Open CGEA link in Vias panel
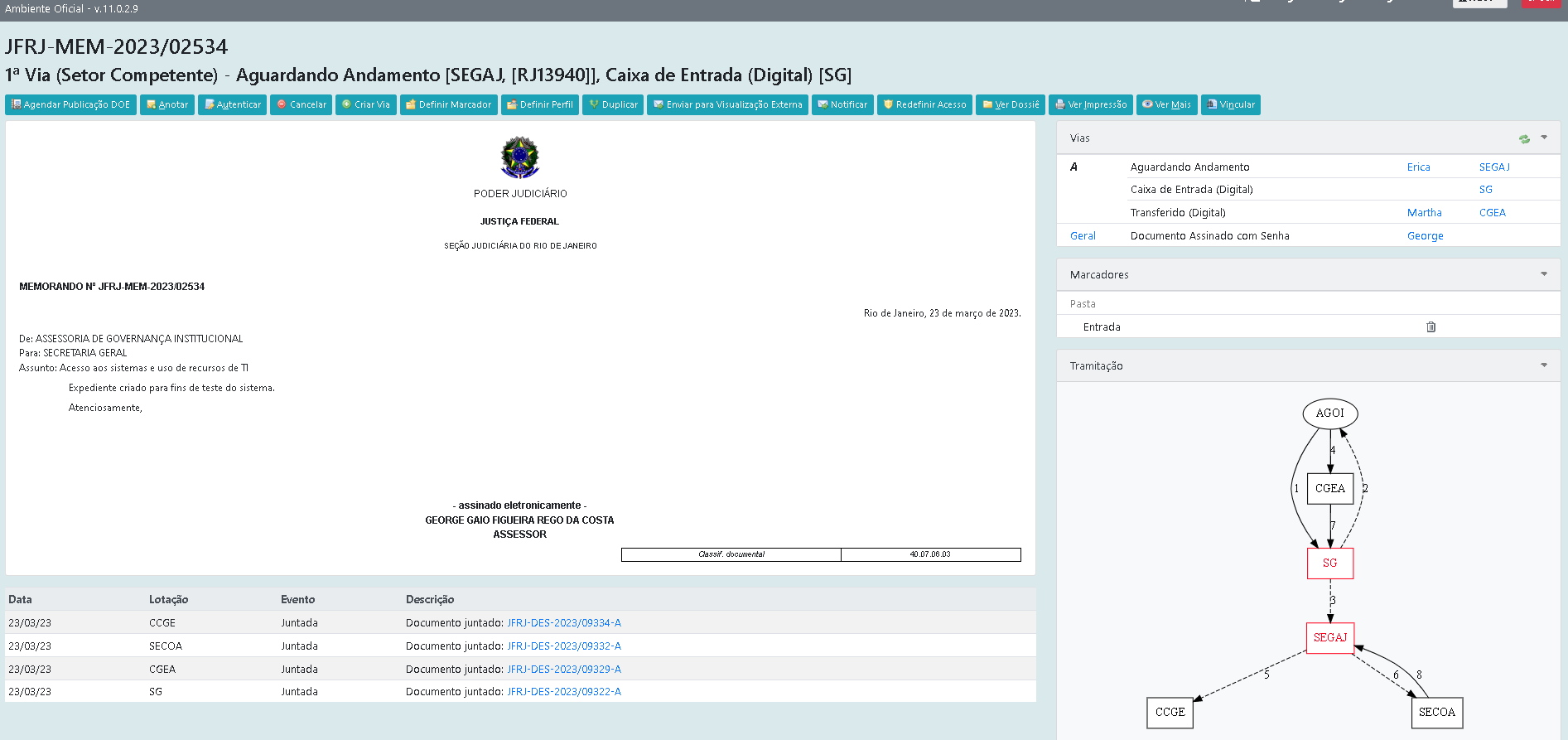The height and width of the screenshot is (740, 1568). click(1493, 213)
